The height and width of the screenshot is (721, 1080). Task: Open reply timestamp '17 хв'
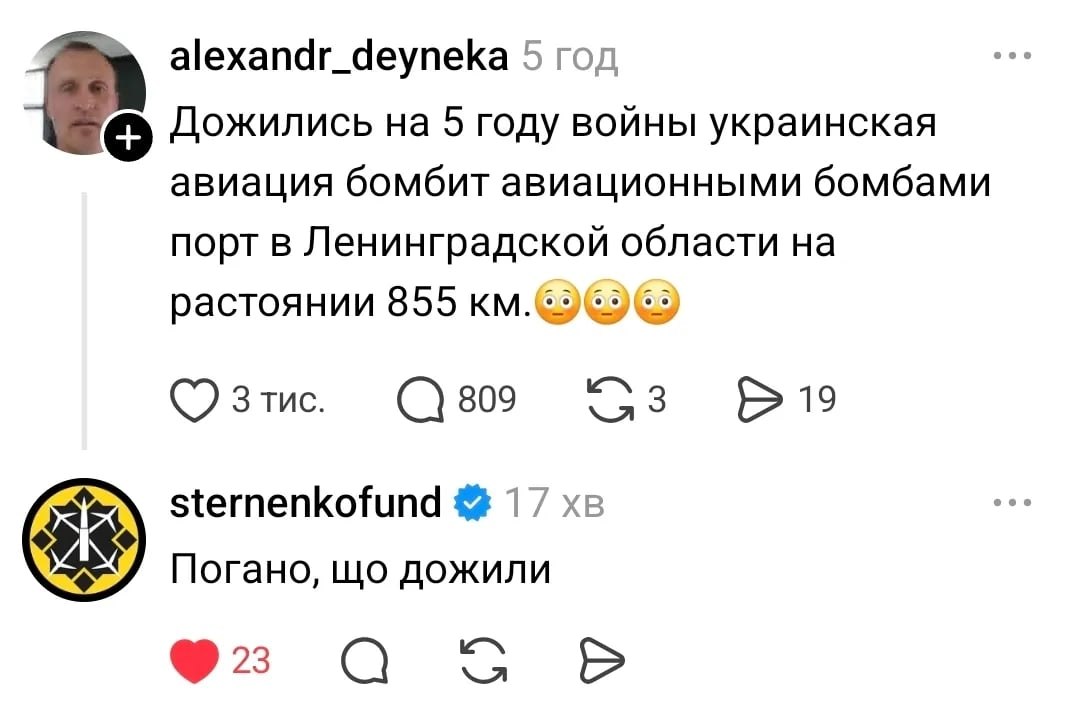pos(555,503)
